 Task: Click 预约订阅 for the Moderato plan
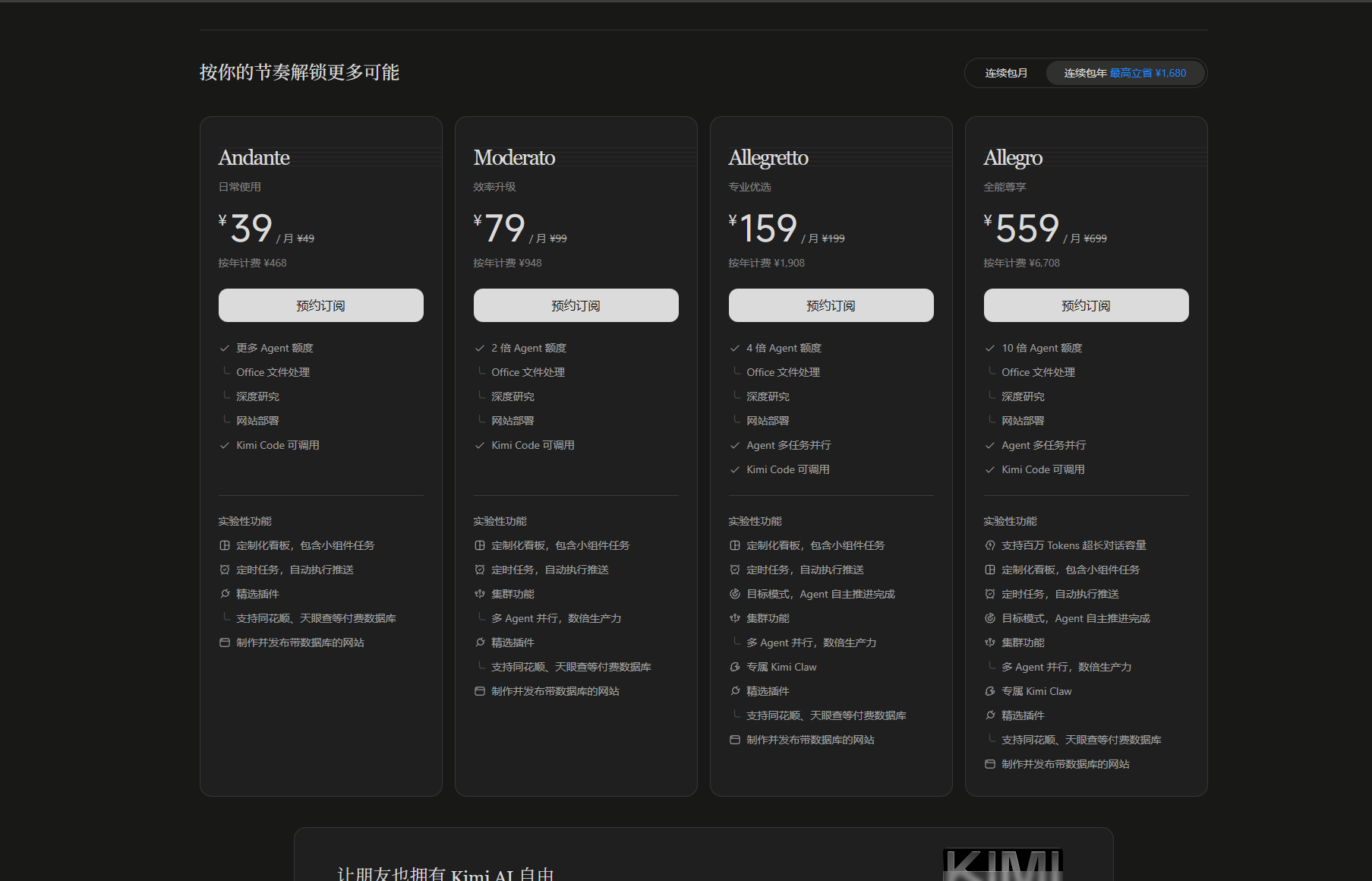pyautogui.click(x=576, y=305)
